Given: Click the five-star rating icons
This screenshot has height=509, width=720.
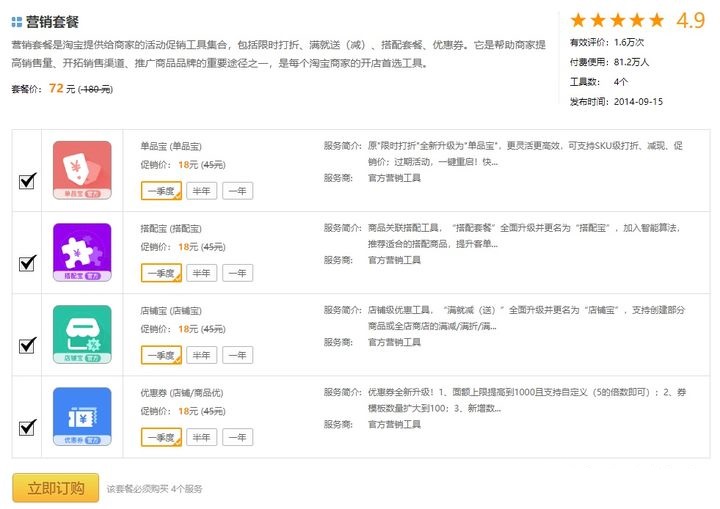Looking at the screenshot, I should 617,20.
